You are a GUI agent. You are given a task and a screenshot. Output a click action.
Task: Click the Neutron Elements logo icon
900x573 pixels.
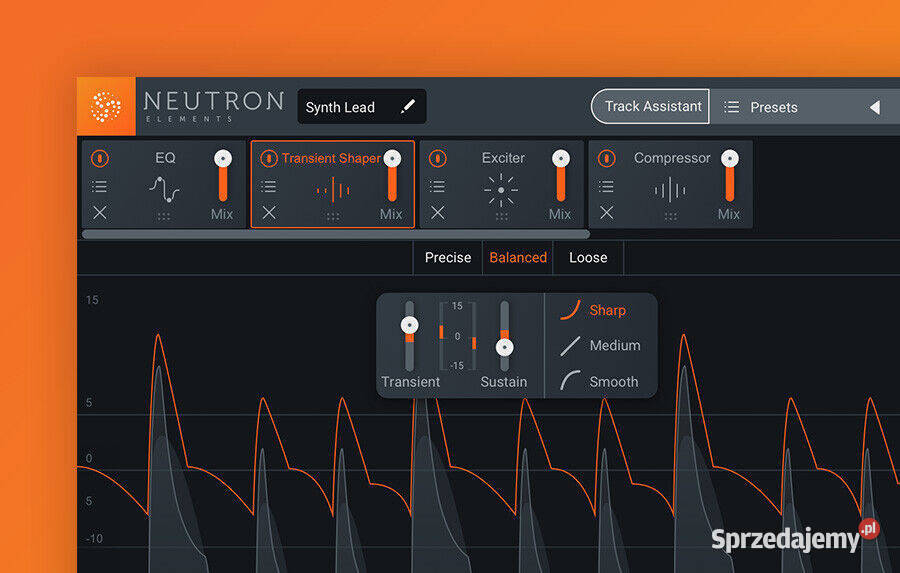pyautogui.click(x=106, y=106)
